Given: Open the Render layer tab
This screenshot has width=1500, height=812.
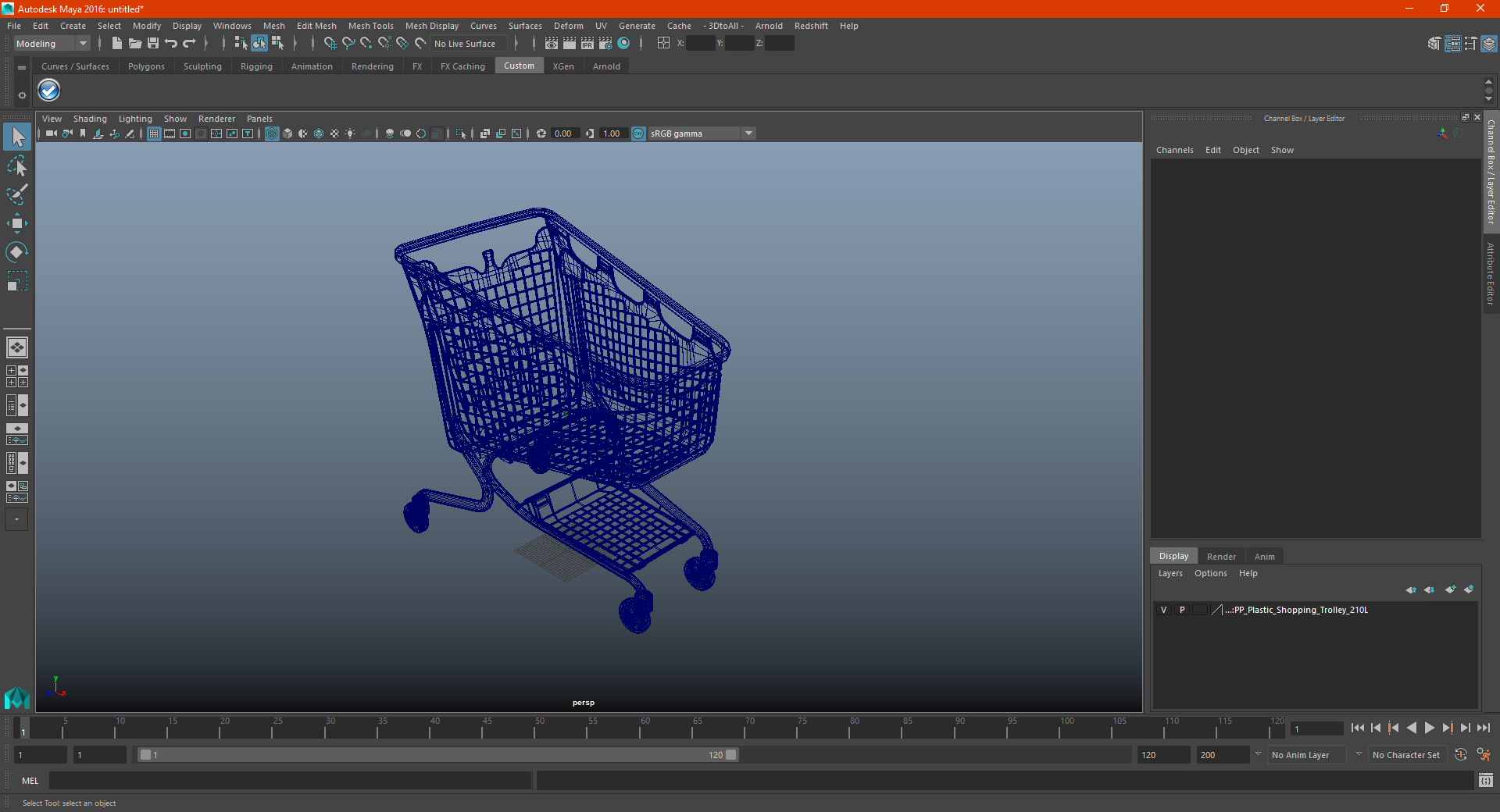Looking at the screenshot, I should [1221, 557].
